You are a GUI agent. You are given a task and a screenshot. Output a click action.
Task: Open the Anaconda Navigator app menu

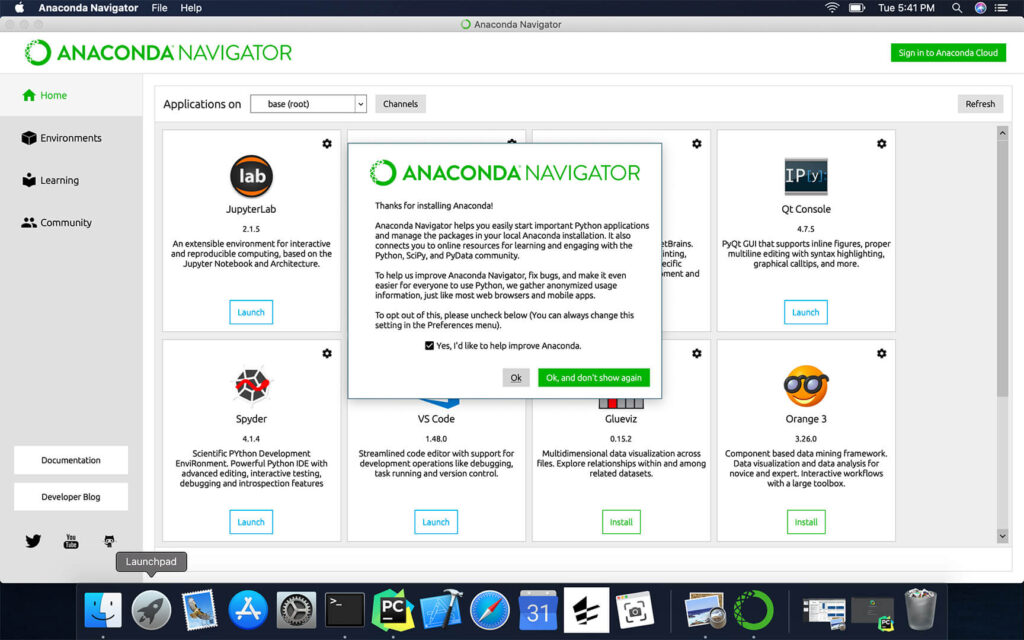pos(88,8)
